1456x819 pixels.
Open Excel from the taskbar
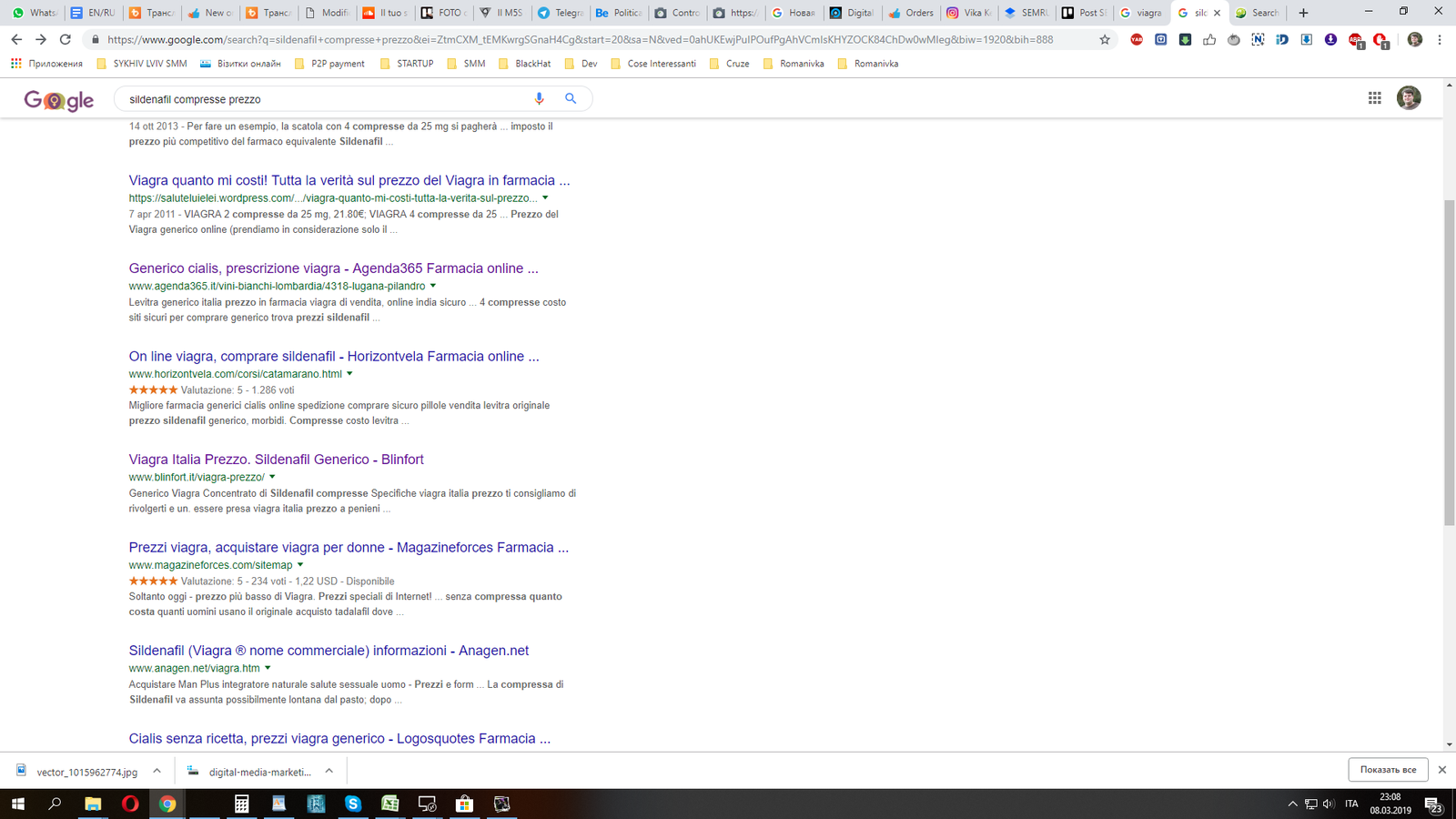[x=390, y=804]
